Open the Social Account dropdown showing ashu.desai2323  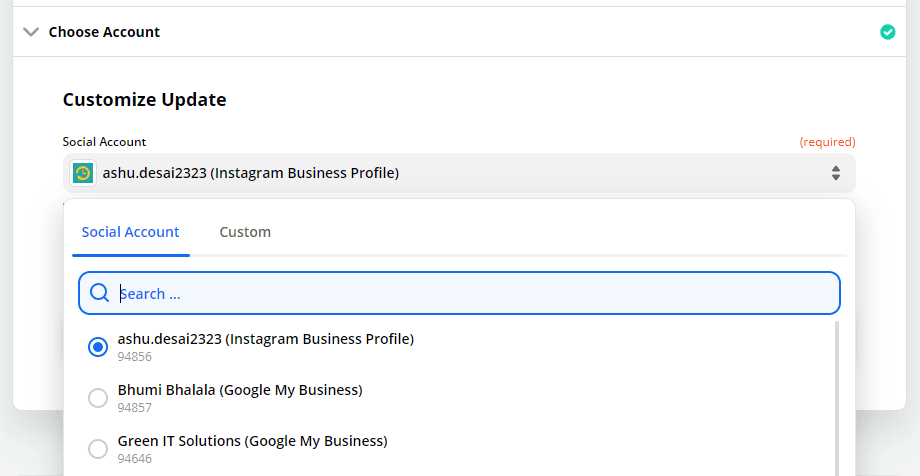[459, 173]
